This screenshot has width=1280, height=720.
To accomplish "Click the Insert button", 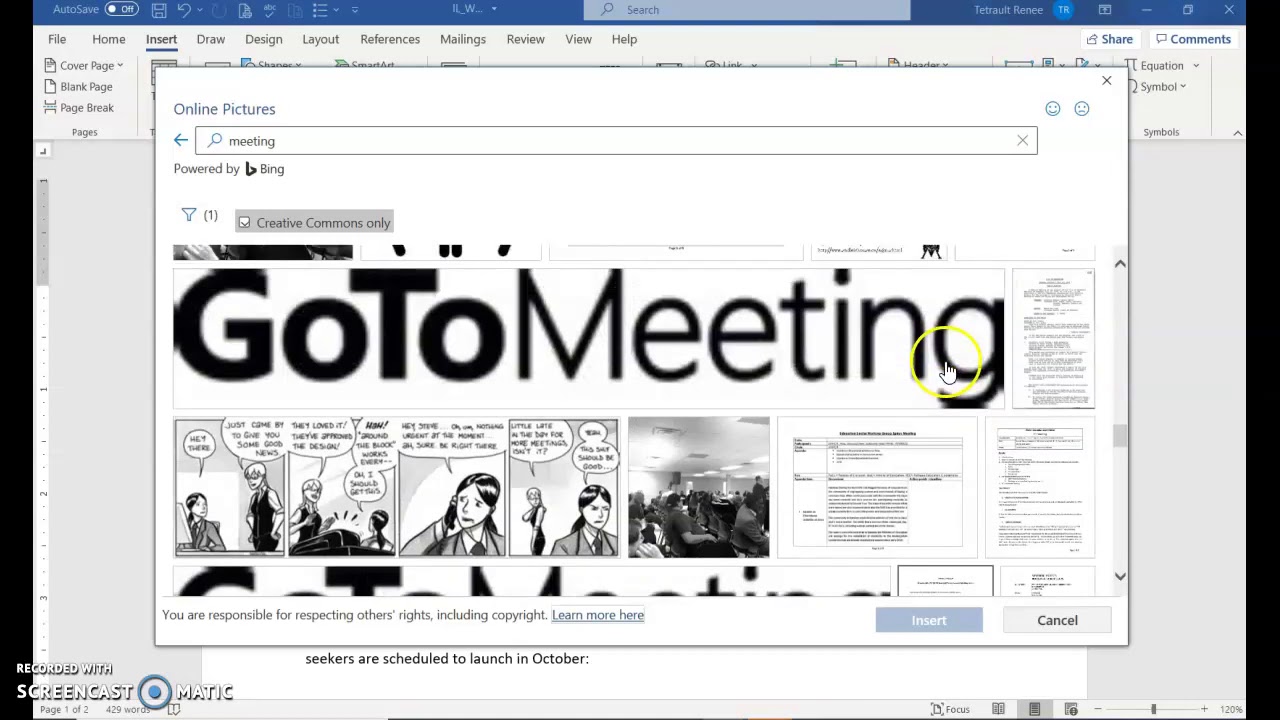I will point(929,620).
